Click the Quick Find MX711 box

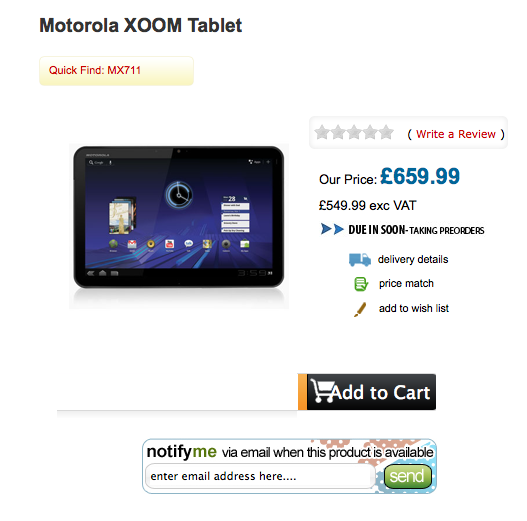coord(116,71)
